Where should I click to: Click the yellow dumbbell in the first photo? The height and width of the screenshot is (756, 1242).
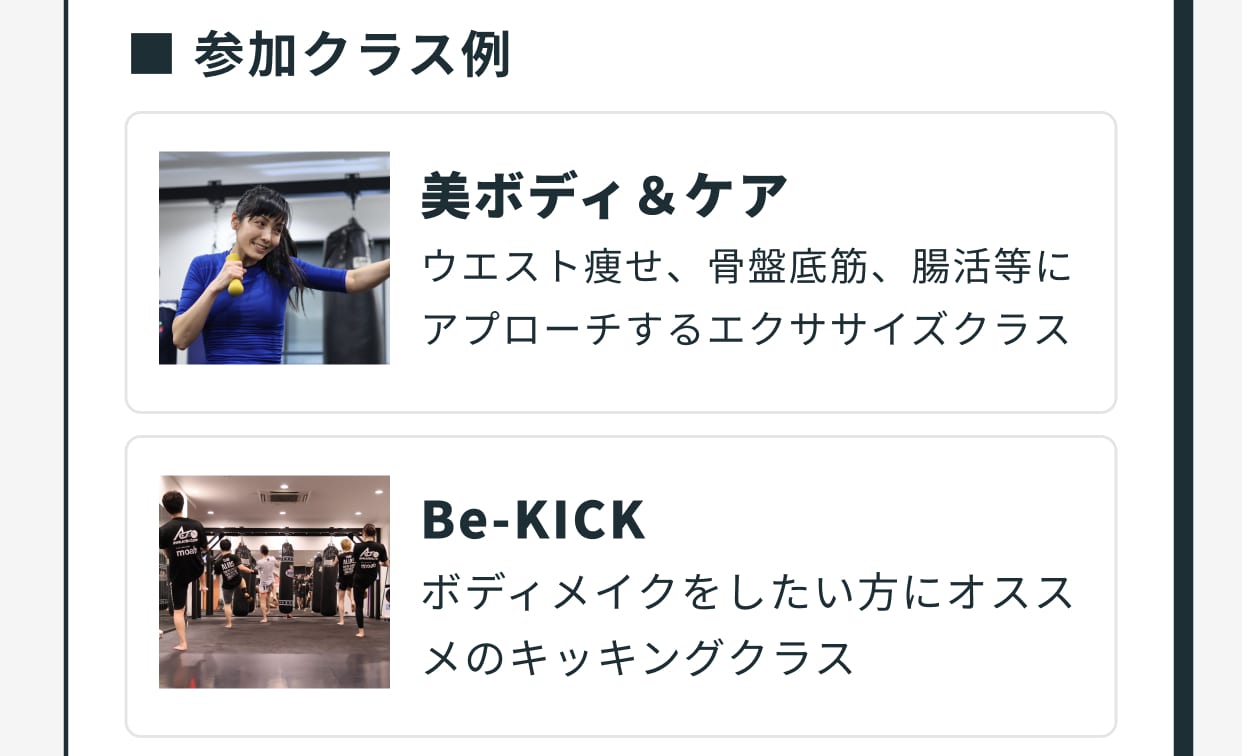pyautogui.click(x=234, y=273)
